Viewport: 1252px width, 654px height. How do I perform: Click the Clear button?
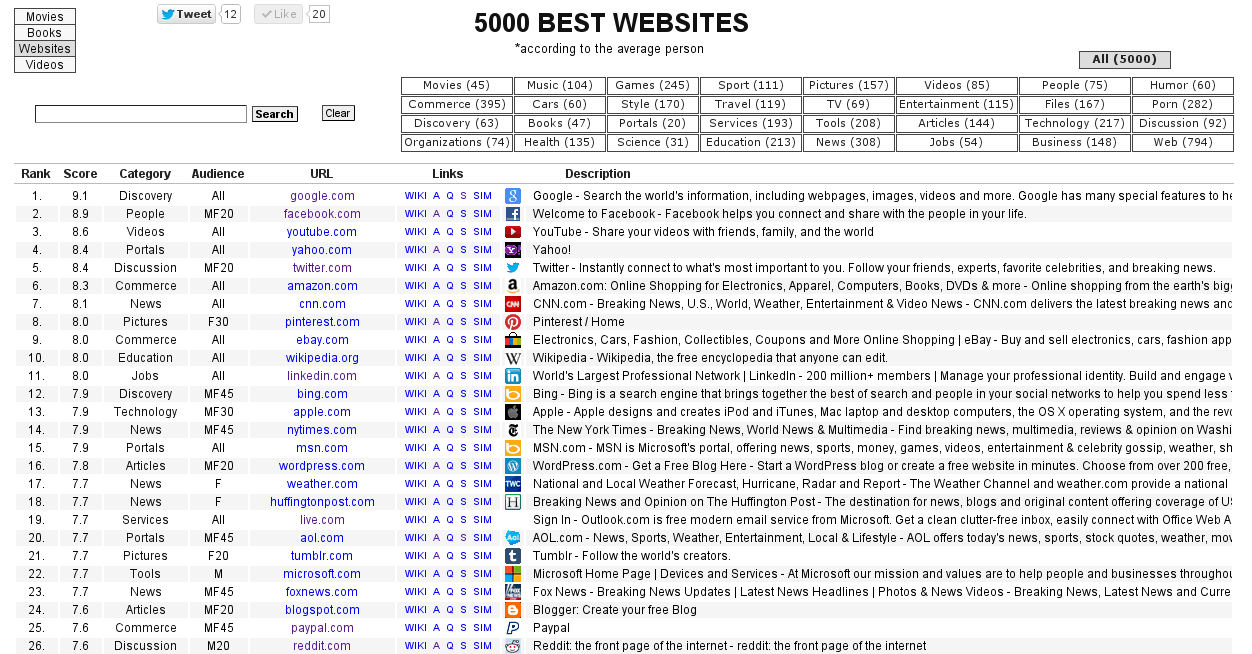click(338, 113)
